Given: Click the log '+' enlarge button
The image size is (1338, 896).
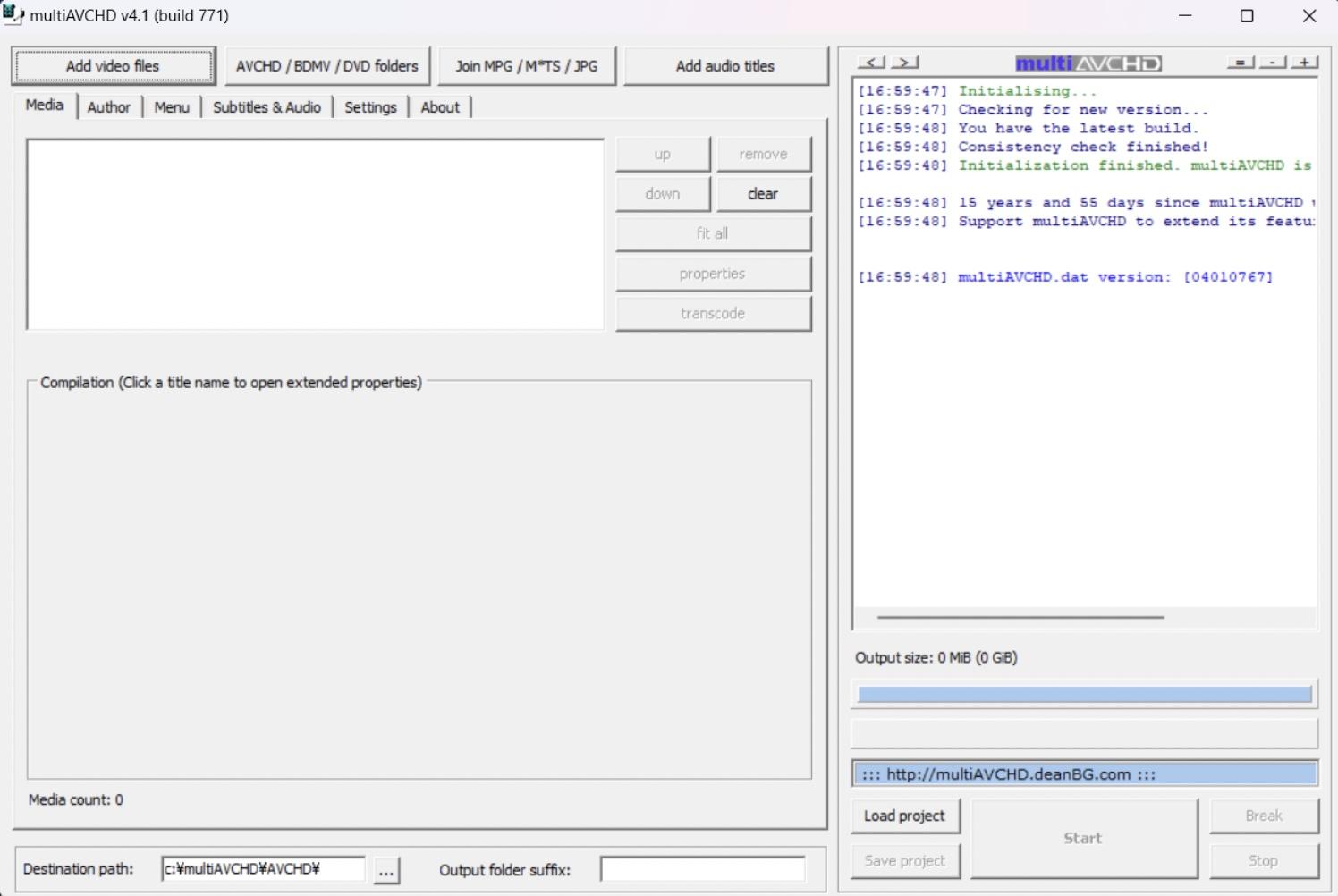Looking at the screenshot, I should pos(1305,63).
